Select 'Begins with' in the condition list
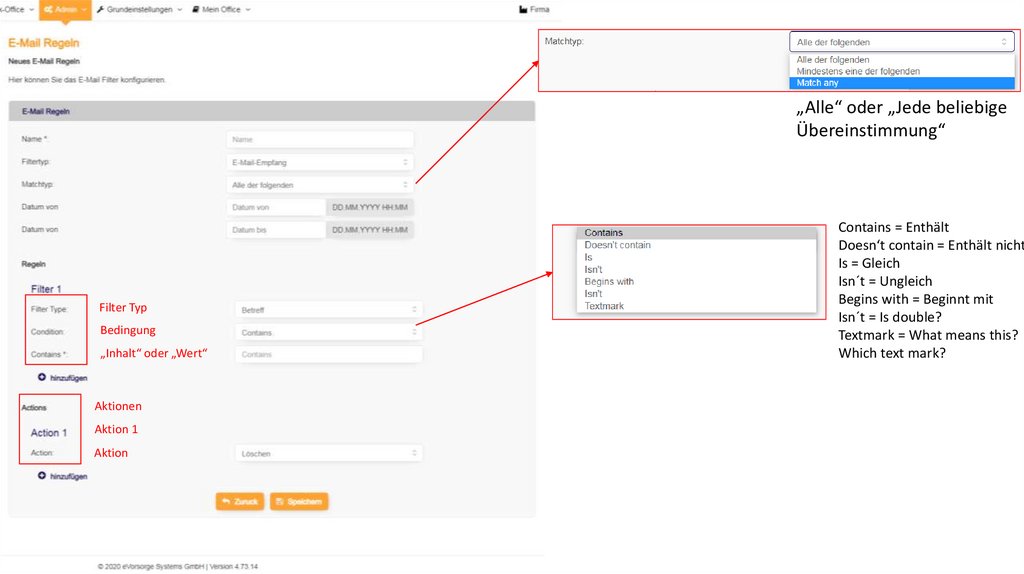Viewport: 1024px width, 574px height. 609,282
